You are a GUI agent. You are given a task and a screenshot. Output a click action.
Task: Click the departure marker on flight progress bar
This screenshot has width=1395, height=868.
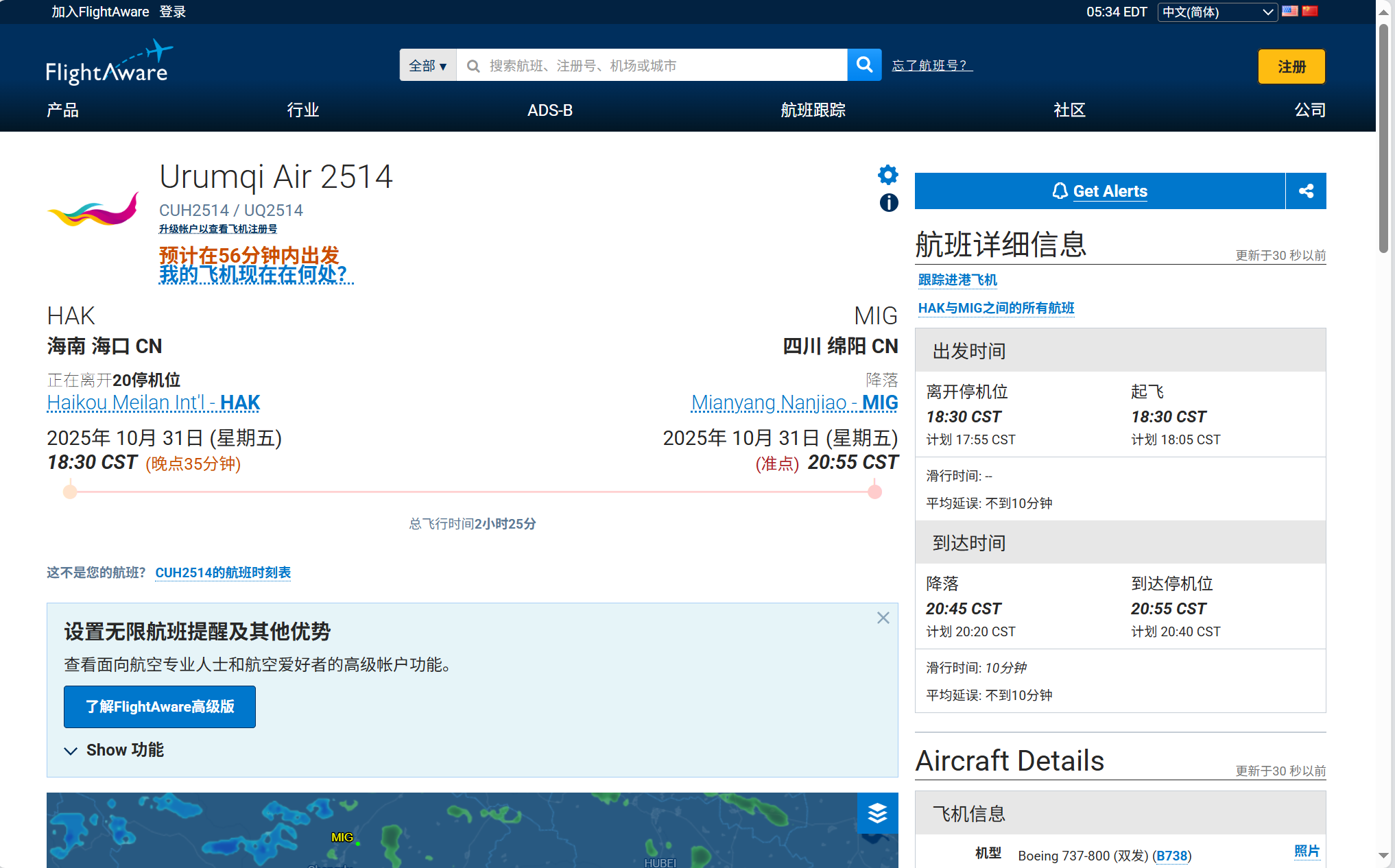tap(70, 492)
